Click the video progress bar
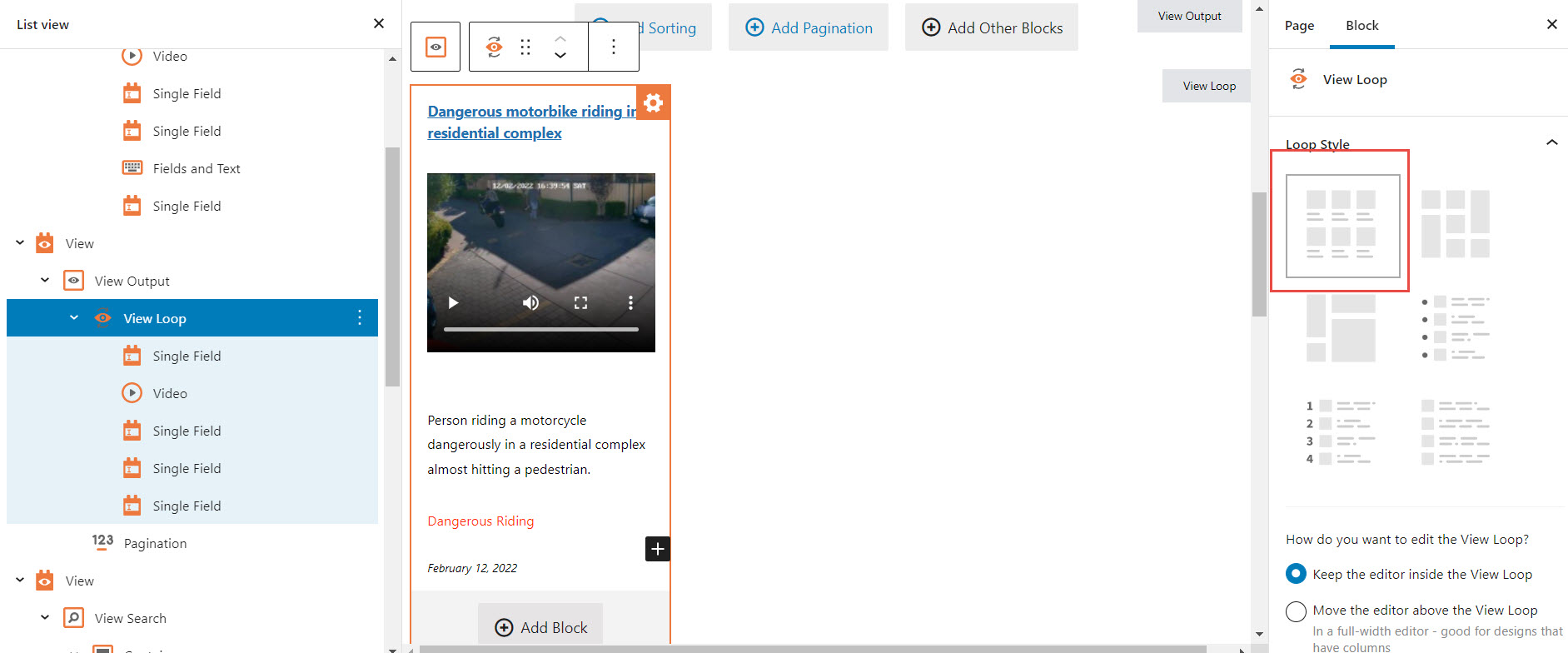The width and height of the screenshot is (1568, 653). [541, 329]
